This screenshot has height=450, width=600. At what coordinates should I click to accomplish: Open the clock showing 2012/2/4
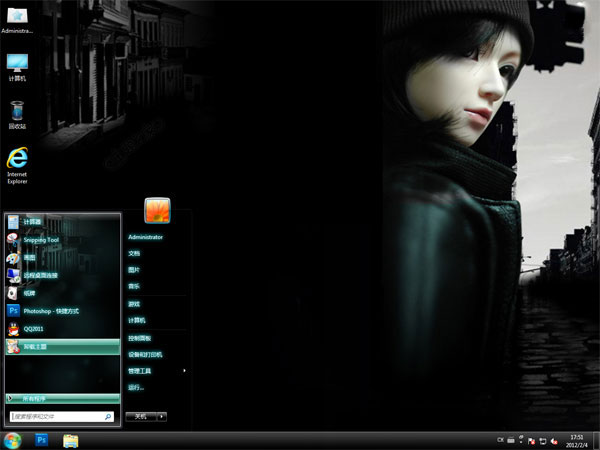(x=577, y=441)
